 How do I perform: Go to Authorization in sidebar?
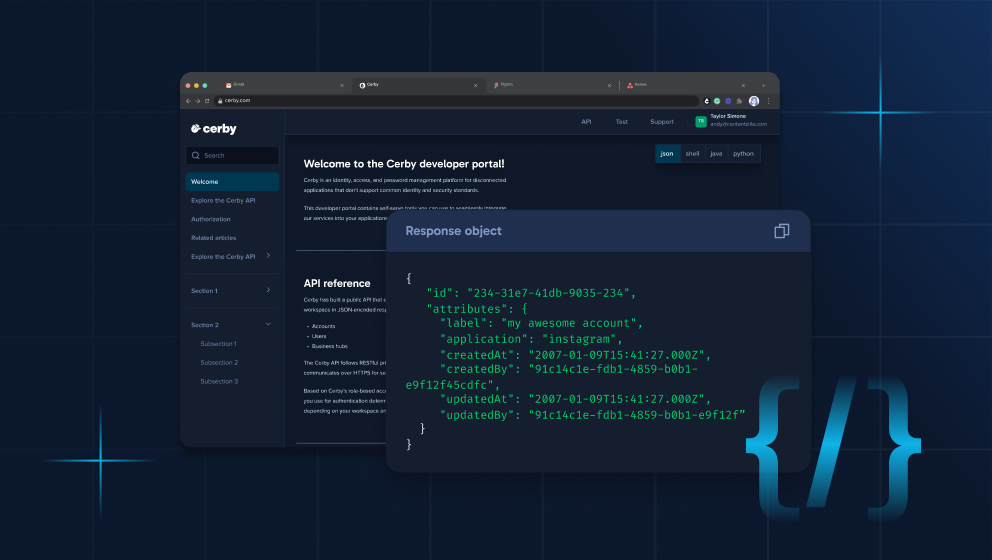click(211, 219)
